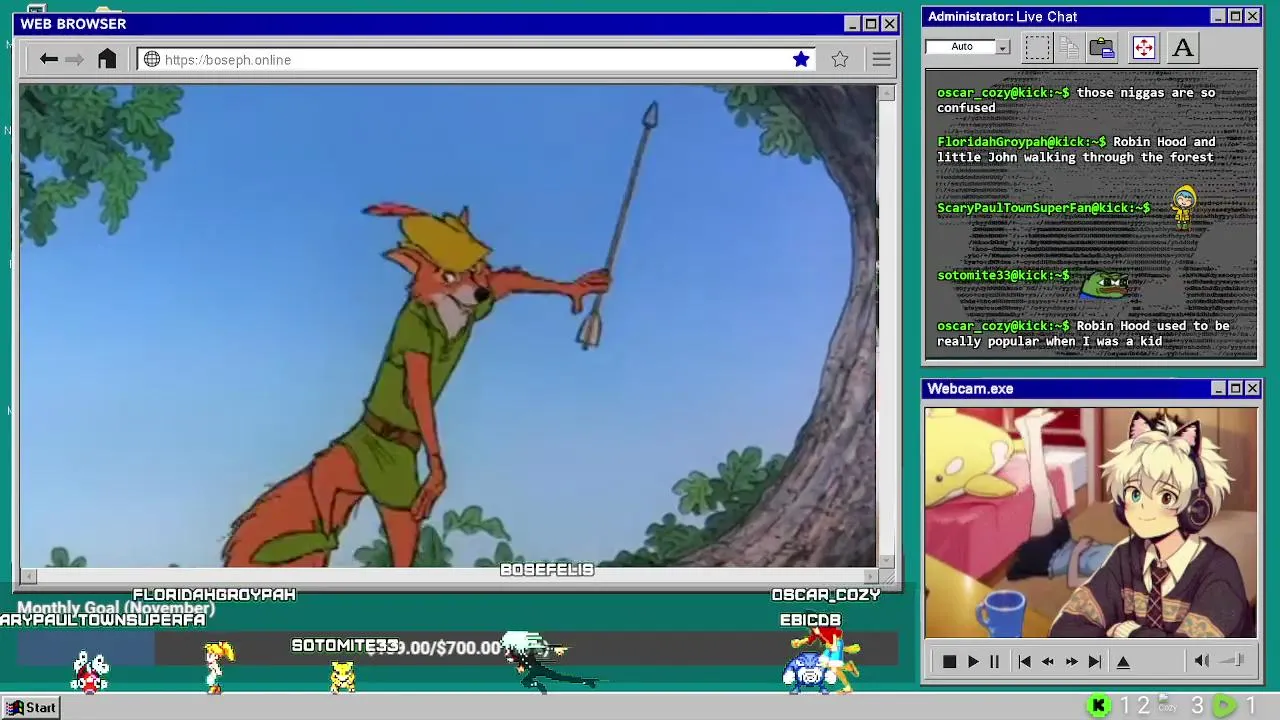Click the FLORIDAHGROYPAH character label
Image resolution: width=1280 pixels, height=720 pixels.
pos(214,595)
